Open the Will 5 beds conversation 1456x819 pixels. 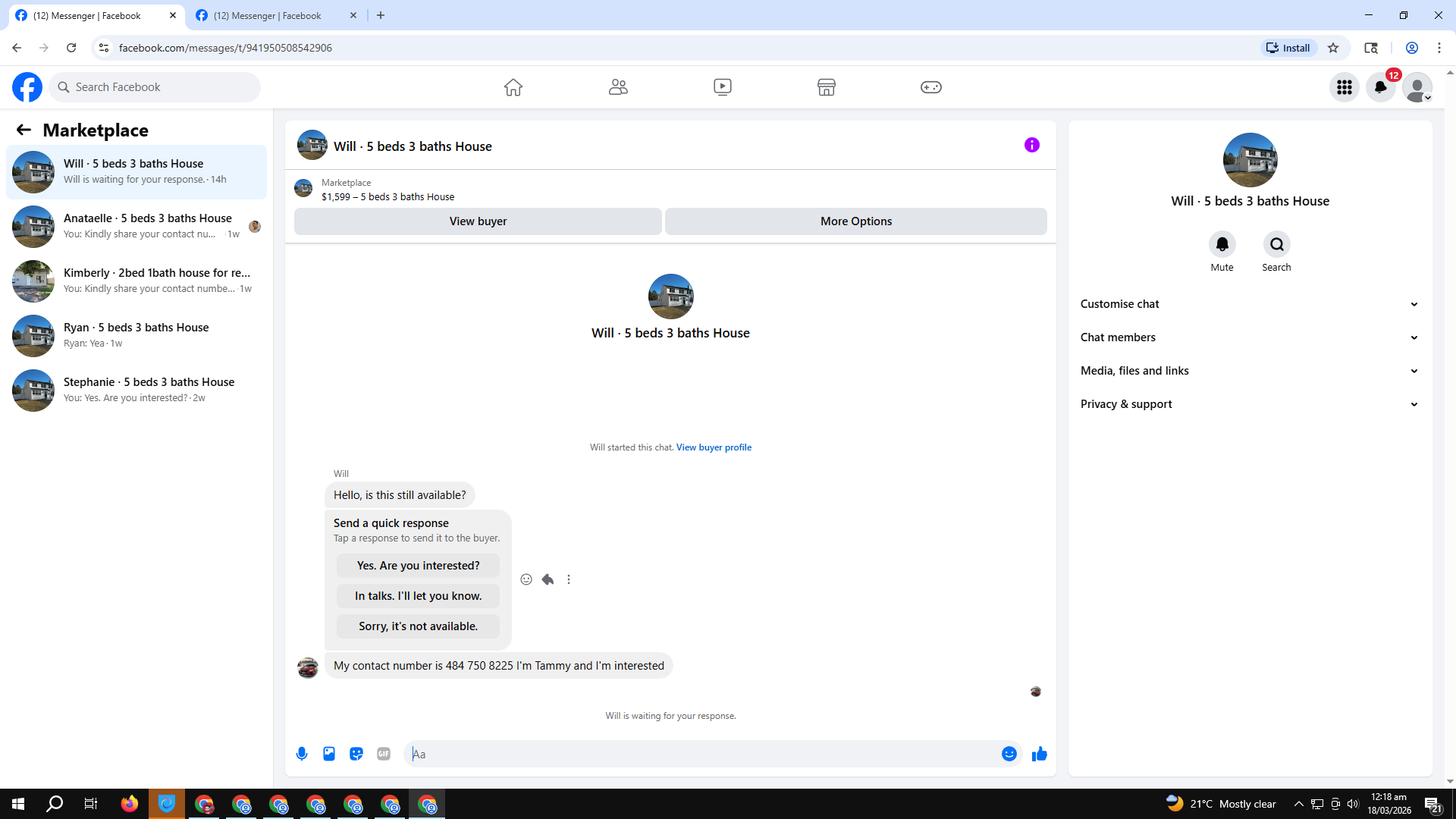click(x=136, y=172)
